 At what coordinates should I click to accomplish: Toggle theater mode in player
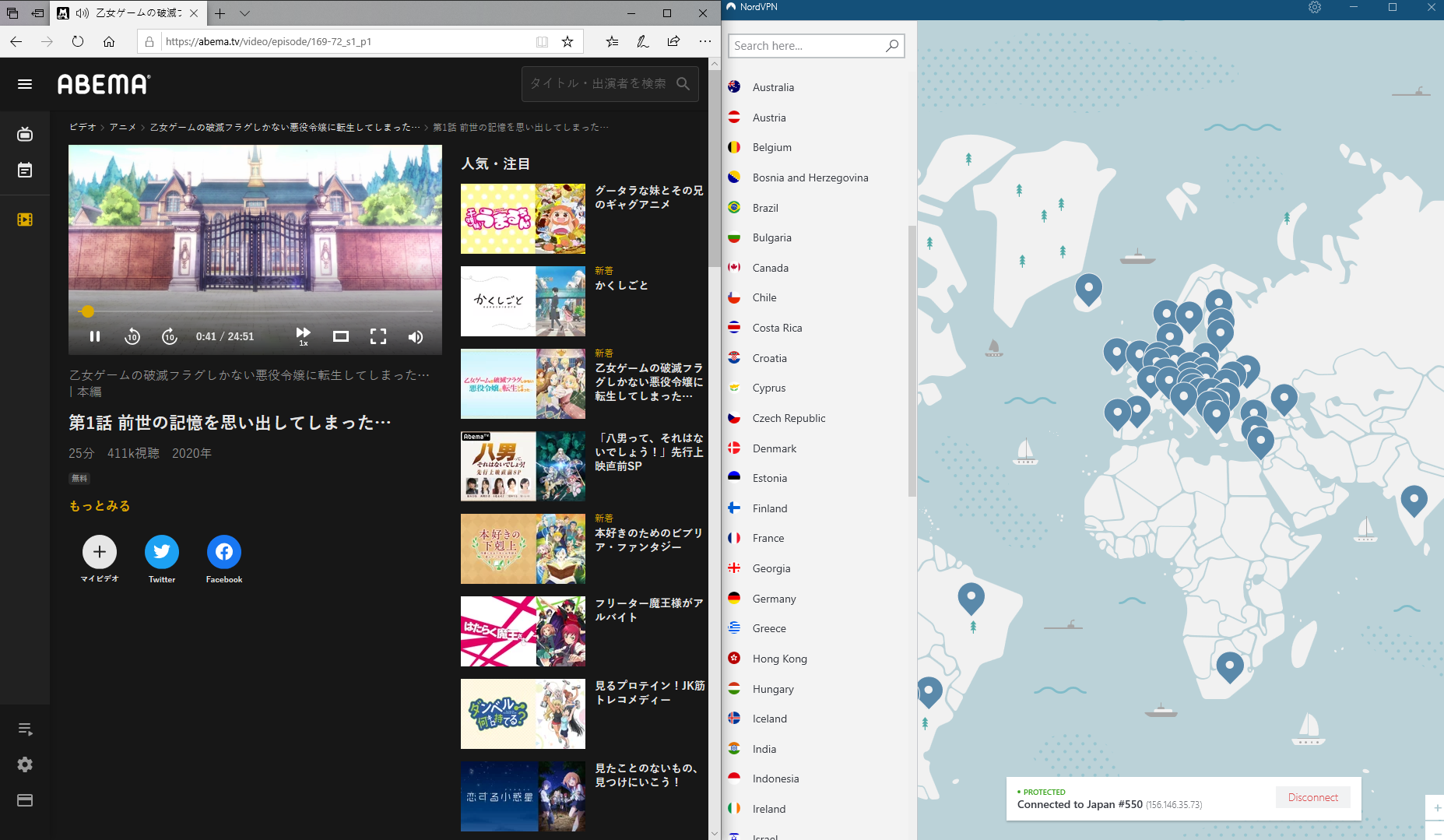(x=341, y=336)
